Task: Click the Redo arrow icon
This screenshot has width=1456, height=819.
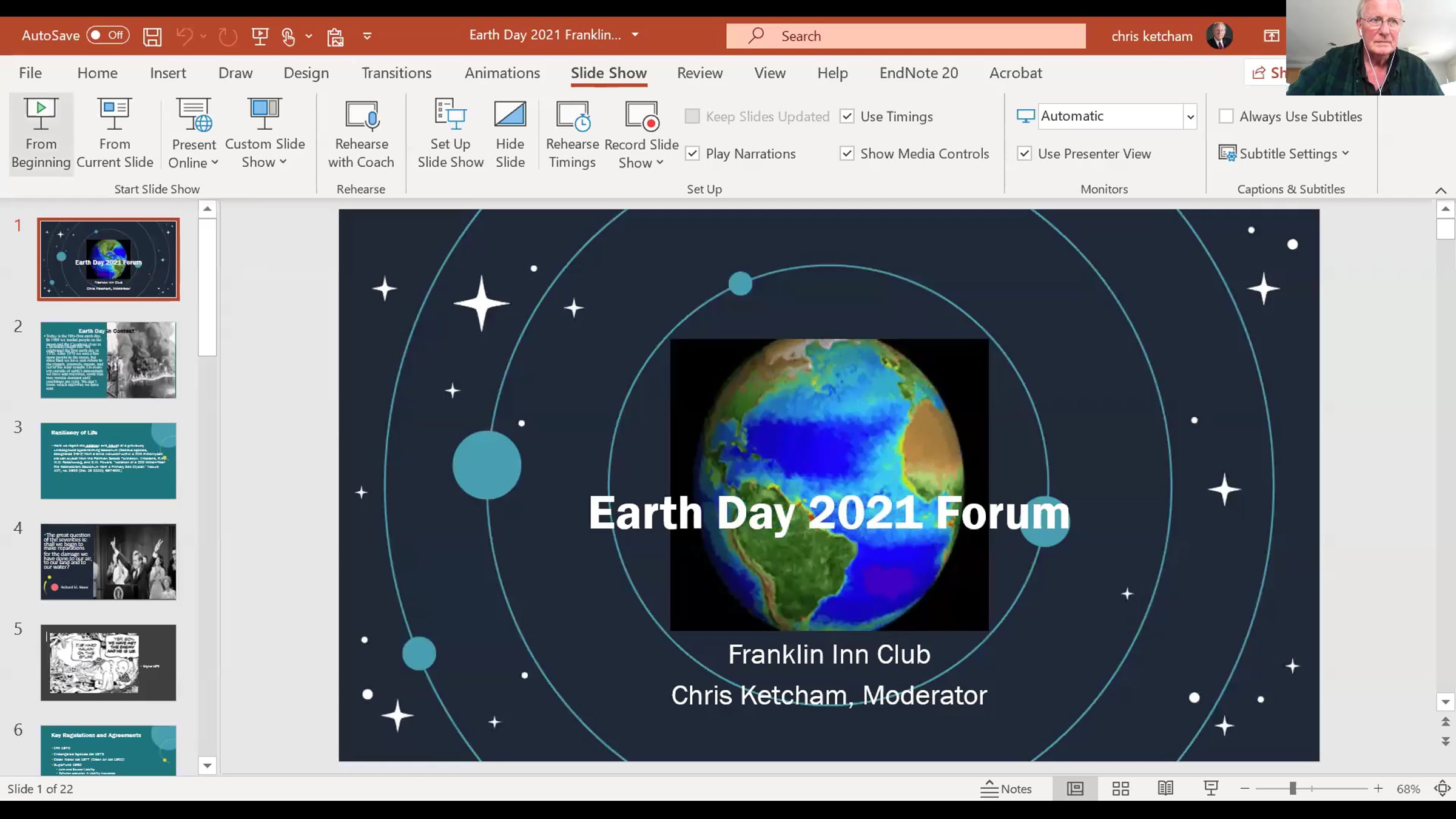Action: pyautogui.click(x=227, y=36)
